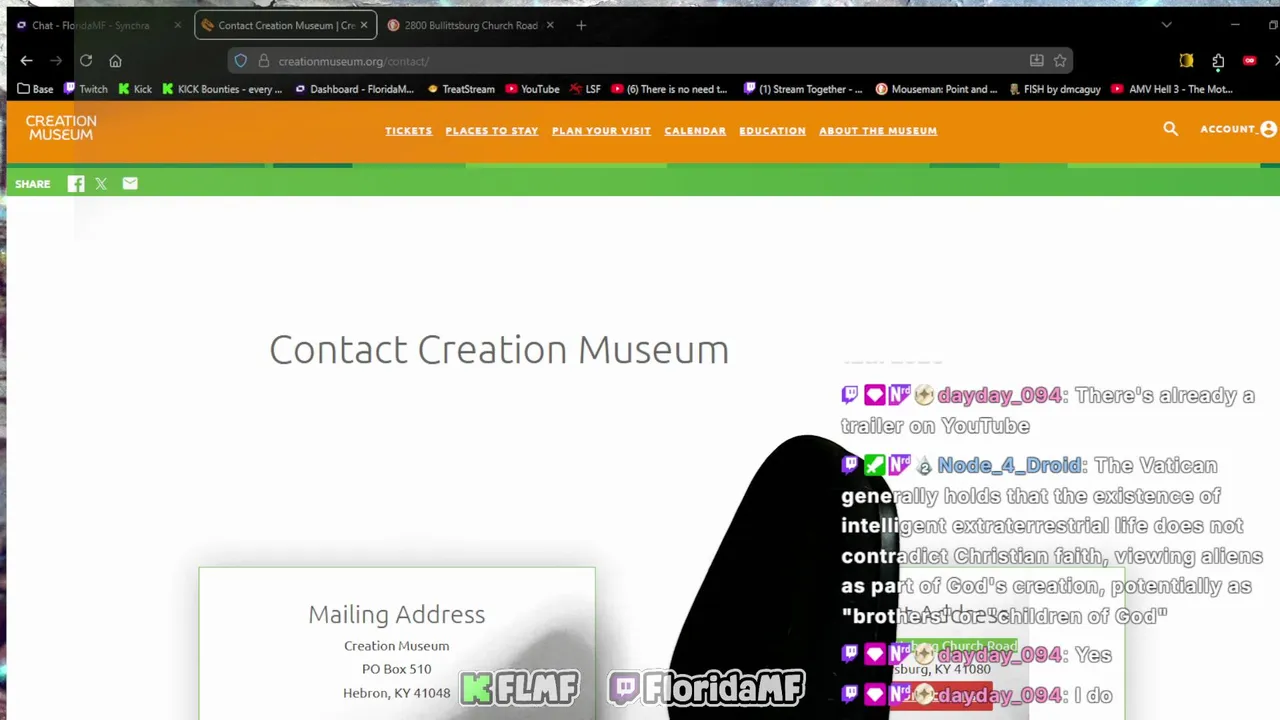Click the Account user avatar icon
Screen dimensions: 1280x720
[1268, 129]
